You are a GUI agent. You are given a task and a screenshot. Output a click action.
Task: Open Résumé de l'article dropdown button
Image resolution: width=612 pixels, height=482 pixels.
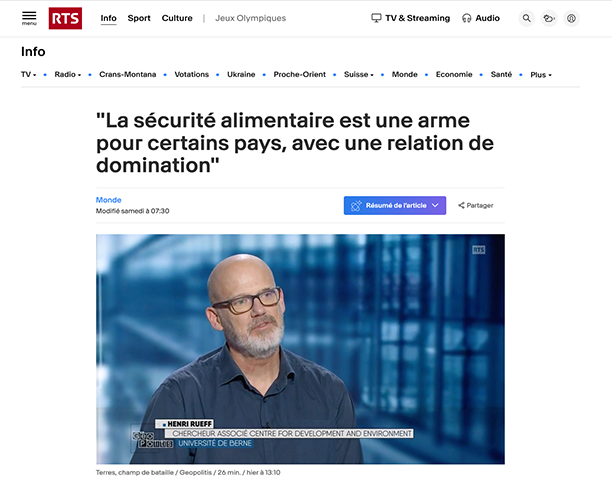coord(395,205)
